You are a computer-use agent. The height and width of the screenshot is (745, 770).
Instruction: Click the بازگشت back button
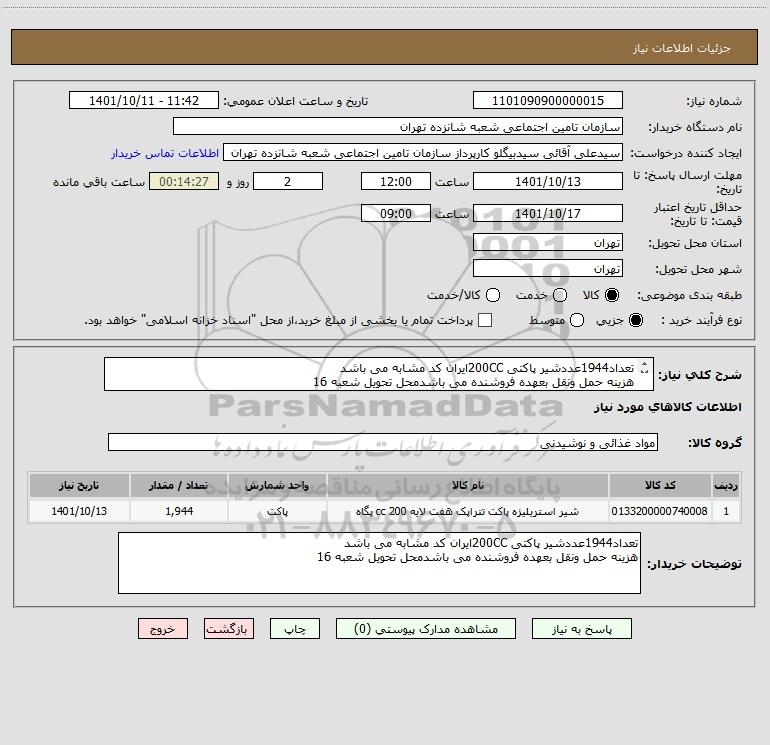point(229,629)
